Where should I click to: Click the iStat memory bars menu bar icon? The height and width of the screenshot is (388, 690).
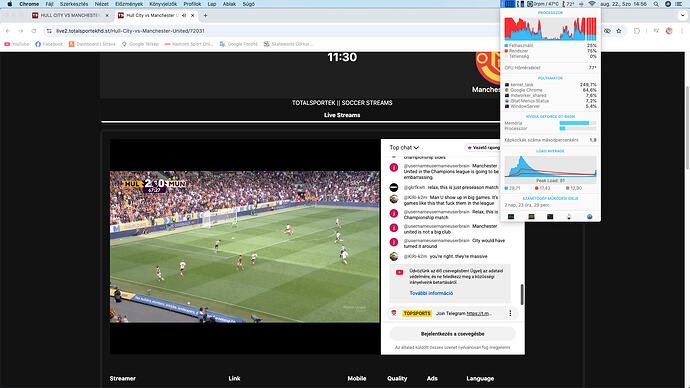click(x=521, y=4)
